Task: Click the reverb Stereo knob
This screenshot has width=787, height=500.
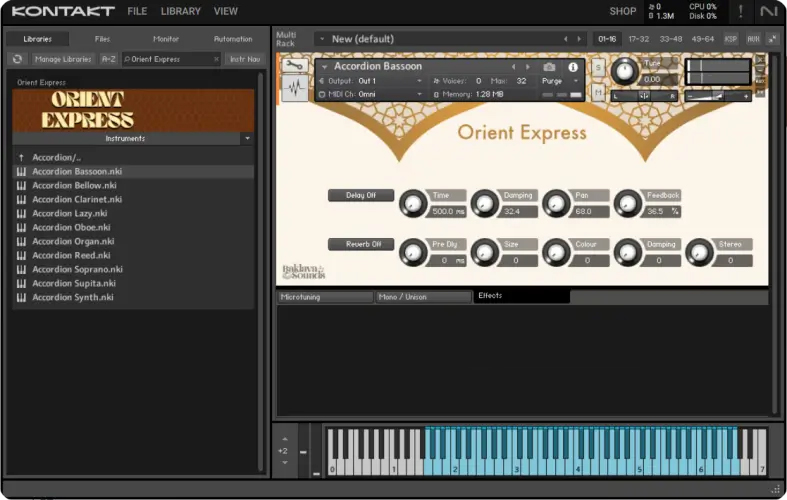Action: pos(699,253)
